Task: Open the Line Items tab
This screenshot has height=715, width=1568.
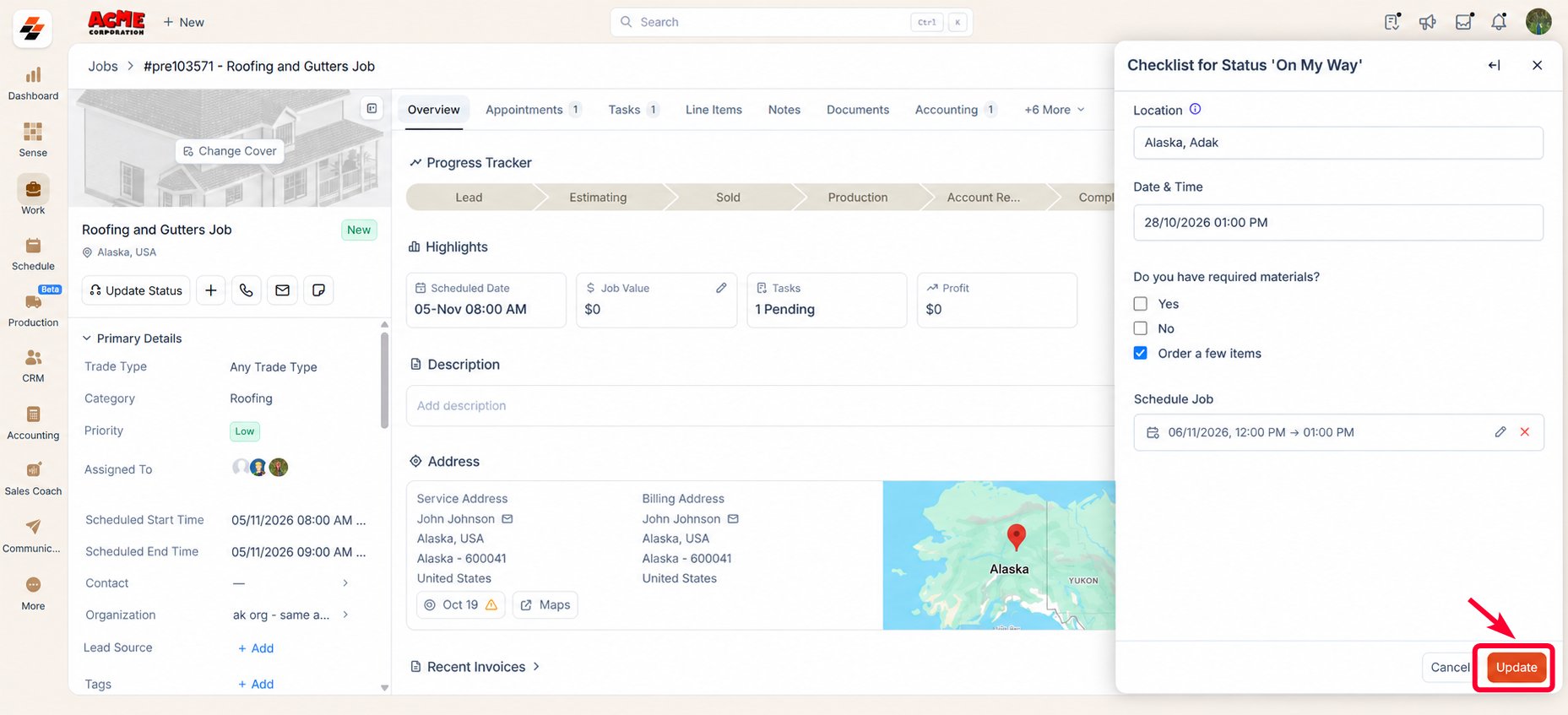Action: point(713,110)
